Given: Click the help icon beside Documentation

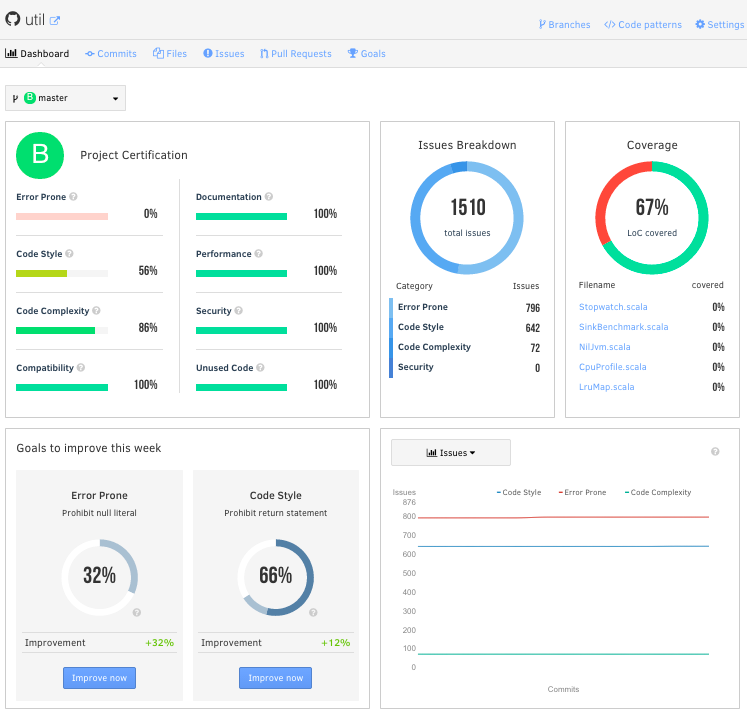Looking at the screenshot, I should [269, 197].
